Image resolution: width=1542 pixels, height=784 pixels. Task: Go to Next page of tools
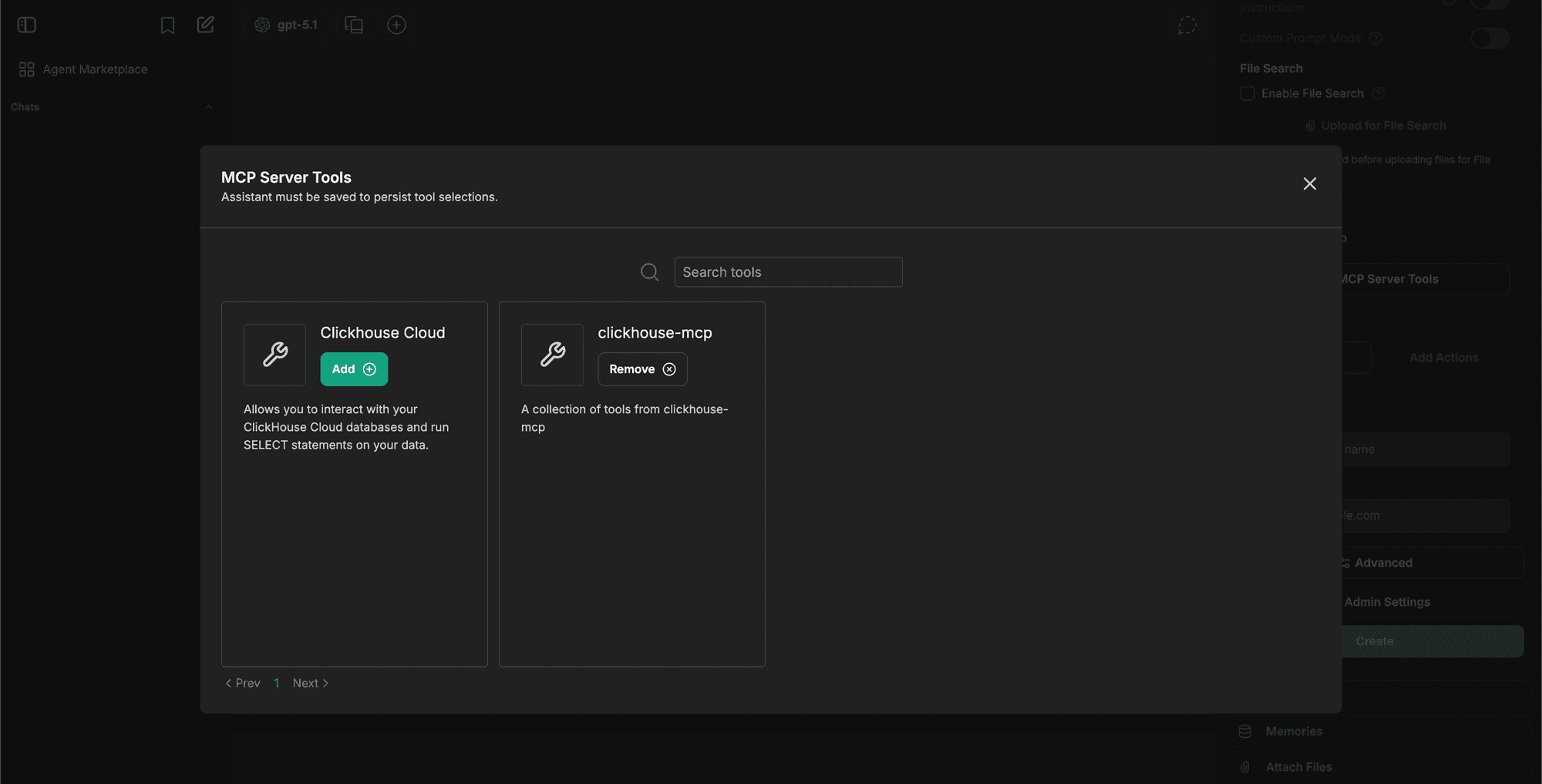coord(311,683)
